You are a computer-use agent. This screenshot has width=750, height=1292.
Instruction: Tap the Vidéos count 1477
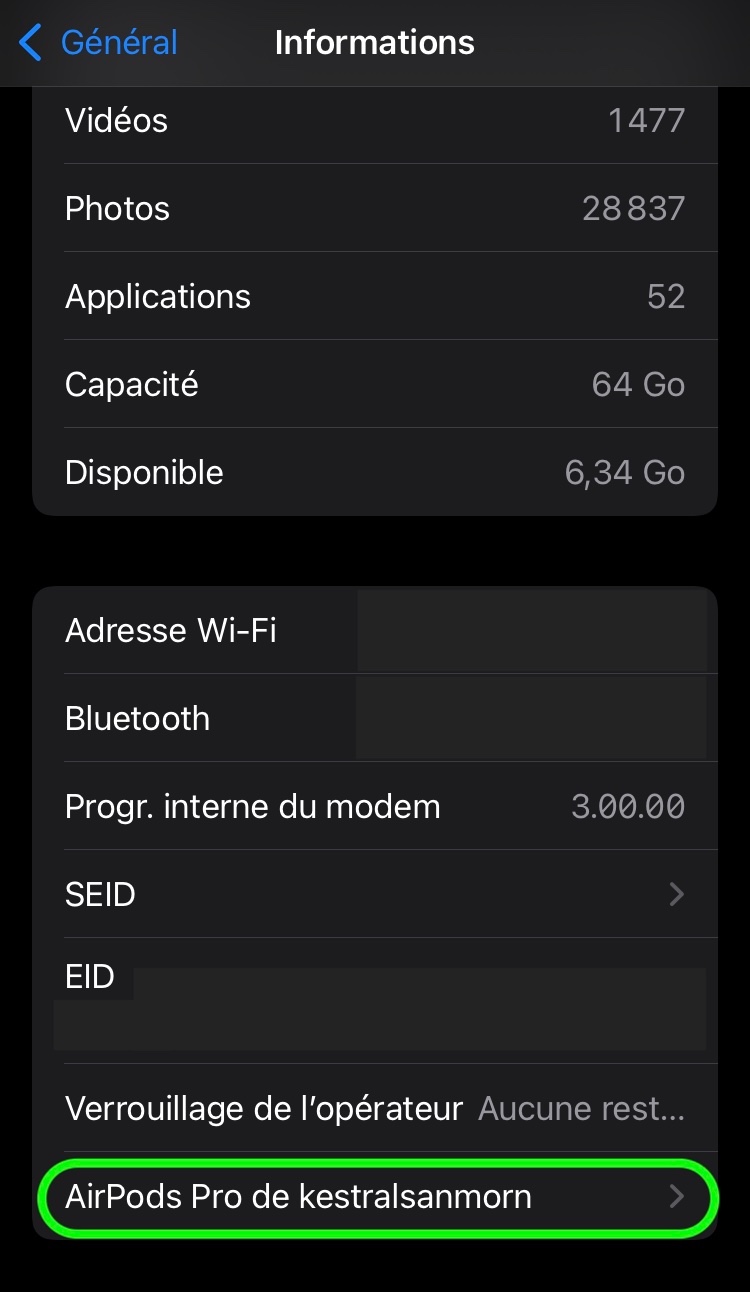tap(646, 121)
